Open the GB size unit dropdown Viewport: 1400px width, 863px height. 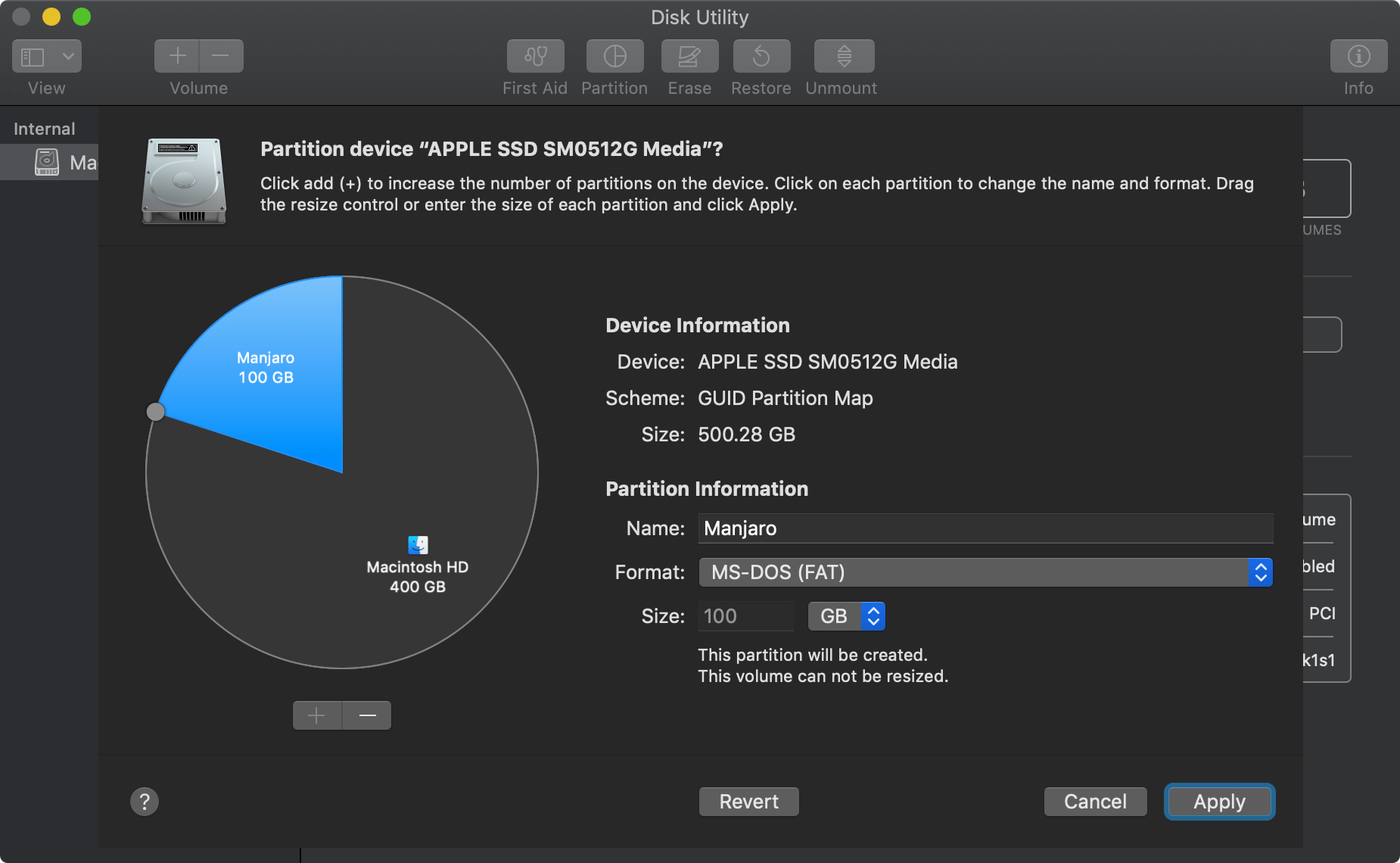[846, 616]
